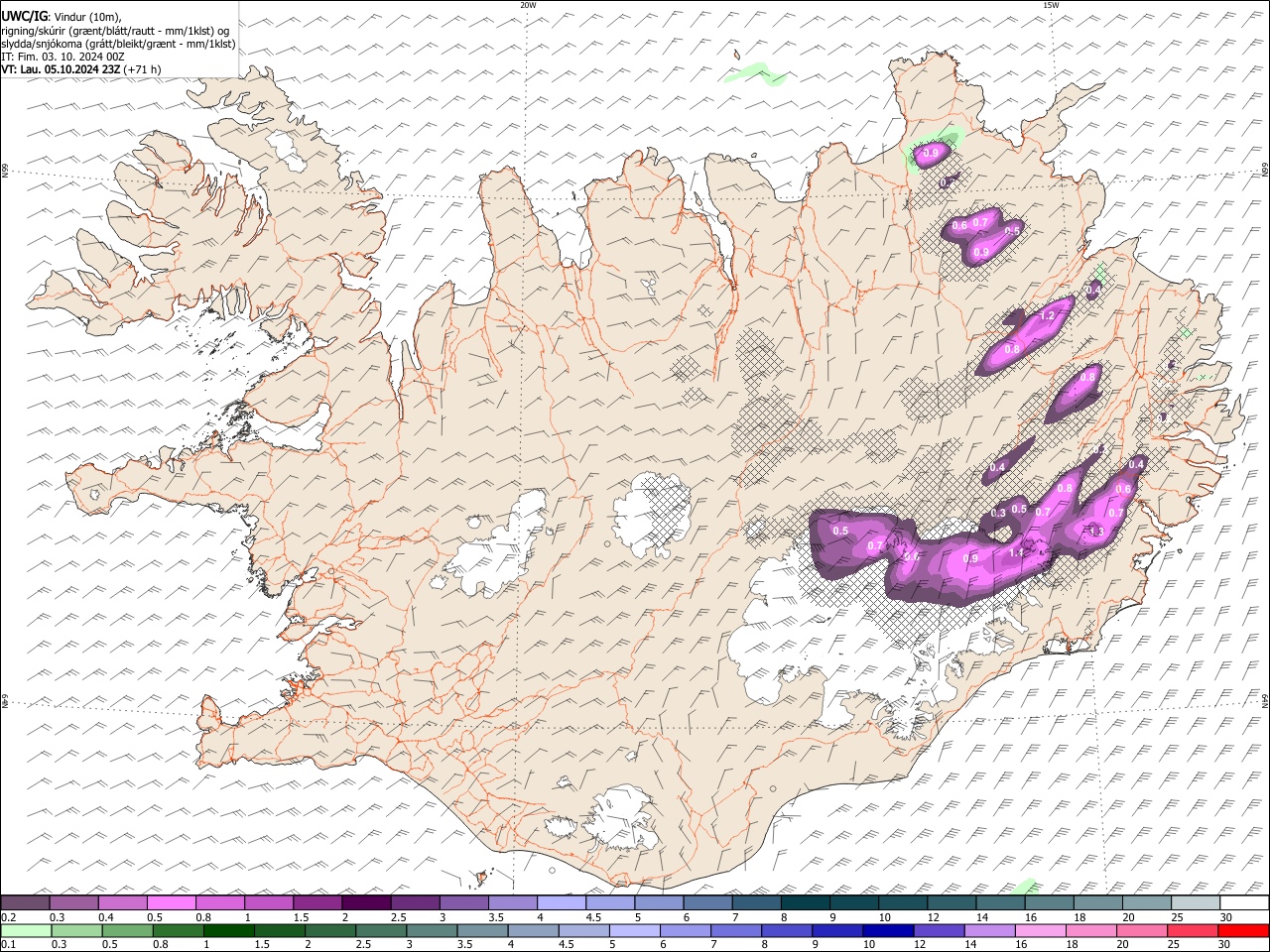The image size is (1270, 952).
Task: Select the bright red swatch labeled 30, lower row
Action: coord(1244,930)
